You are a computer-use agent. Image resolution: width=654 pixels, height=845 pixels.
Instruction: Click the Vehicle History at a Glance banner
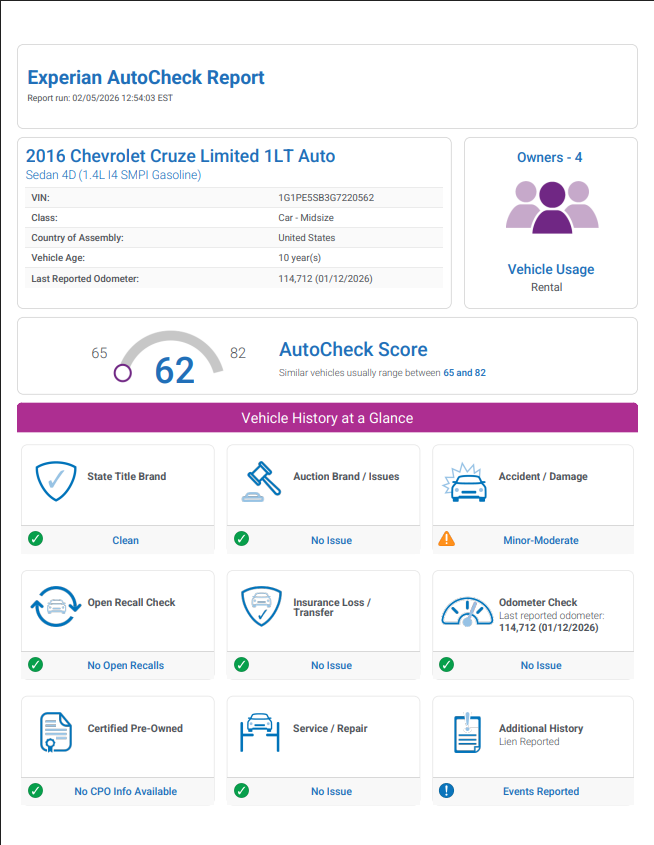click(x=327, y=418)
